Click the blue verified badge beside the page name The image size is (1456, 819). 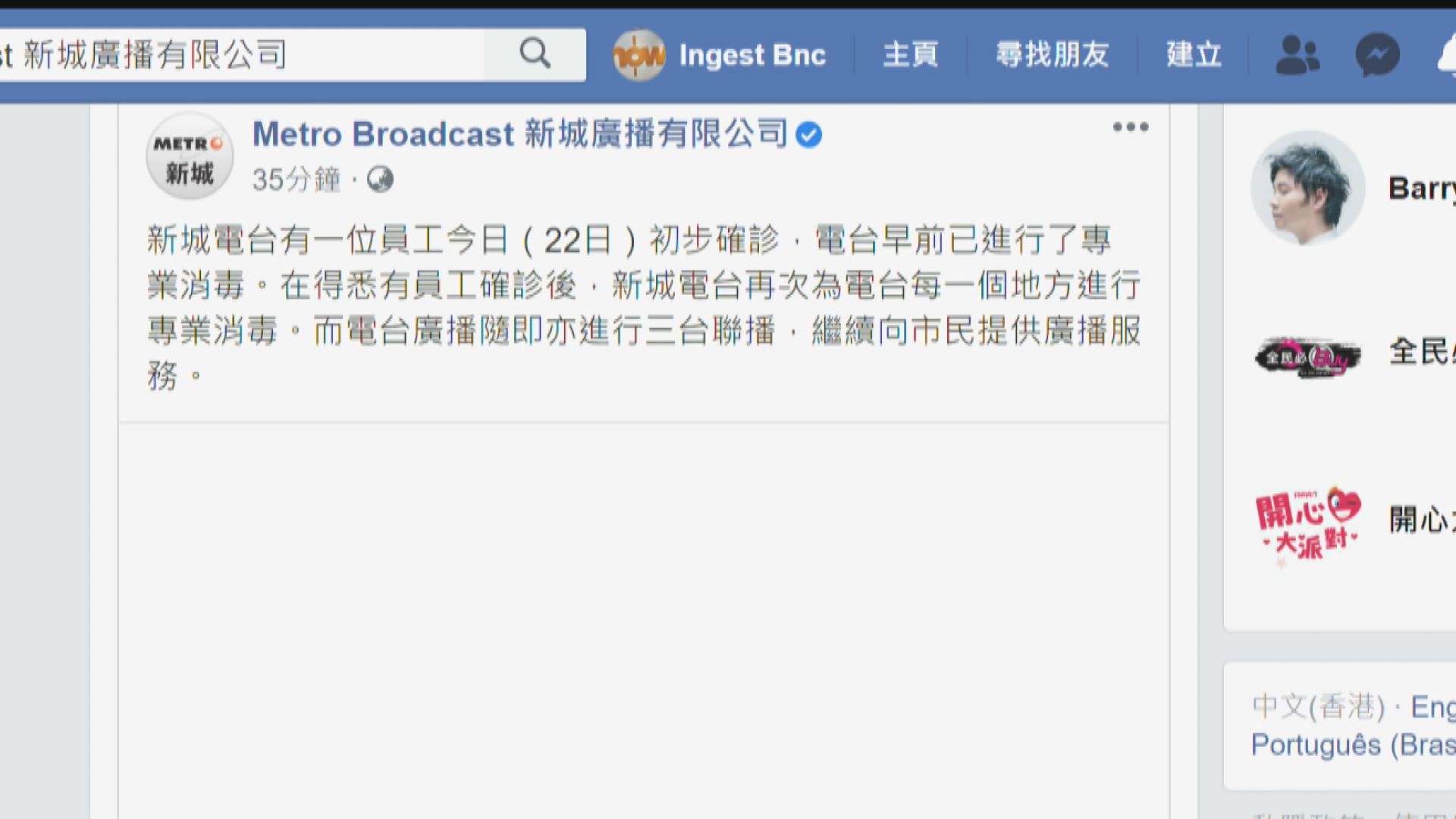coord(809,134)
